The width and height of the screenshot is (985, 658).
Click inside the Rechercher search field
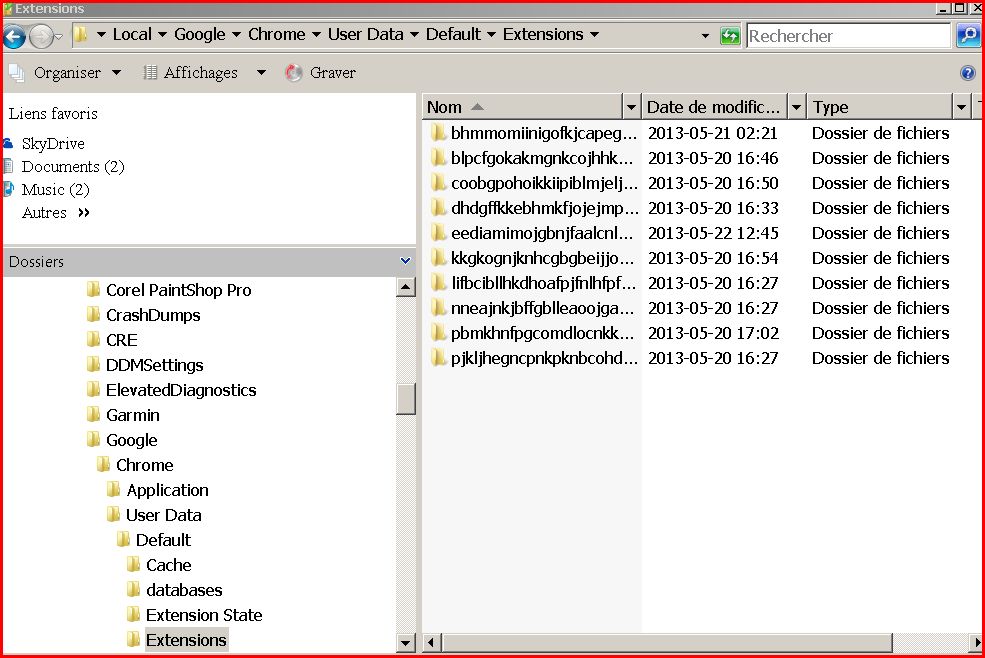[846, 36]
